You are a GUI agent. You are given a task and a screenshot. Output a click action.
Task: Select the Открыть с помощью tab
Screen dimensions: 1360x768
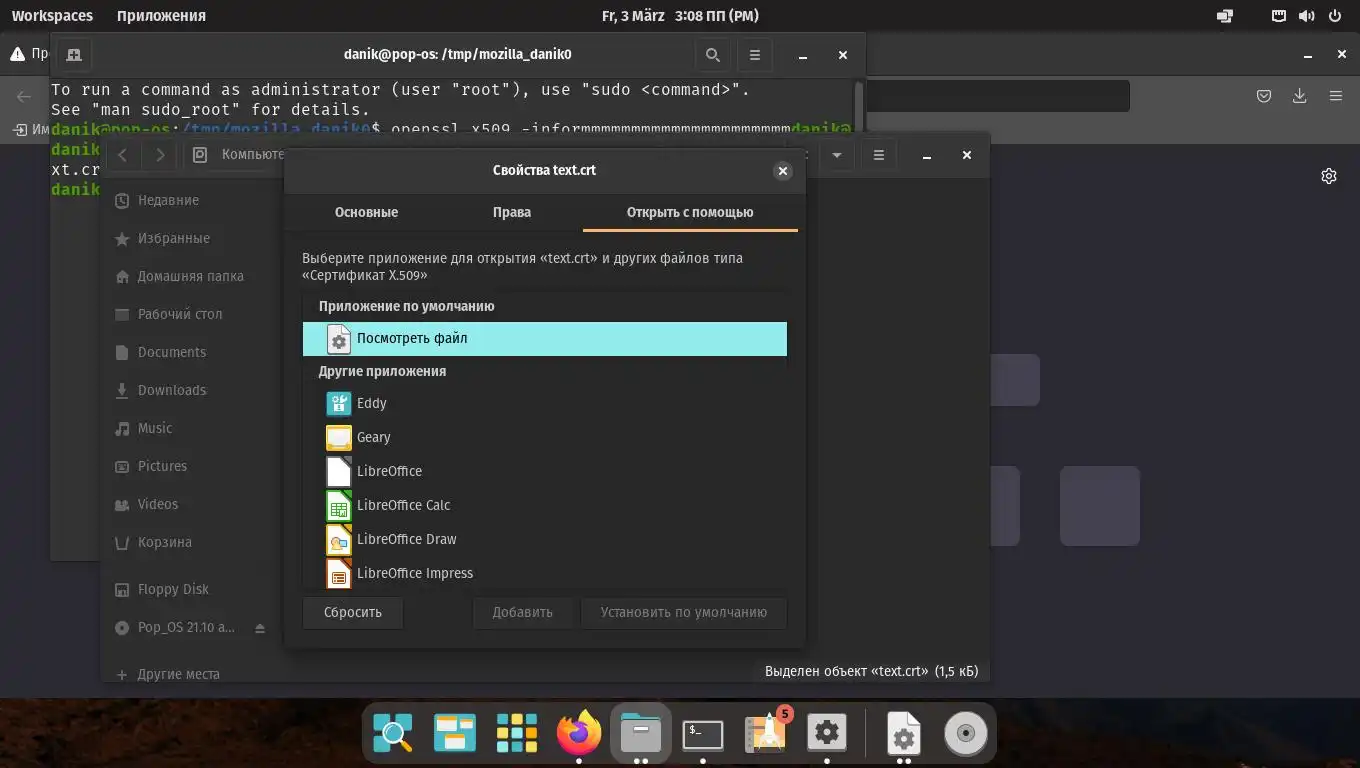[690, 212]
